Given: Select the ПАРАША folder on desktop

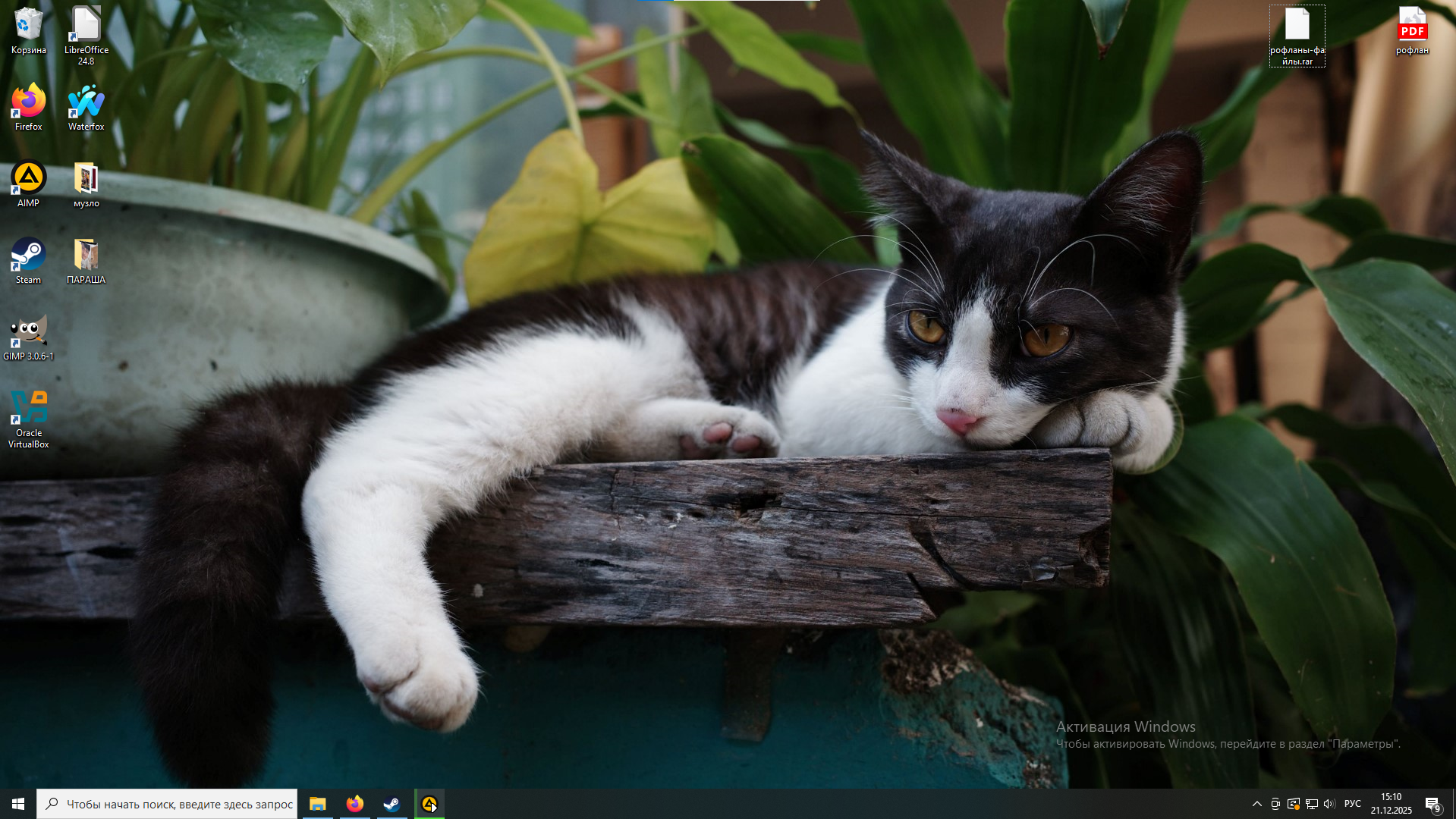Looking at the screenshot, I should 86,261.
